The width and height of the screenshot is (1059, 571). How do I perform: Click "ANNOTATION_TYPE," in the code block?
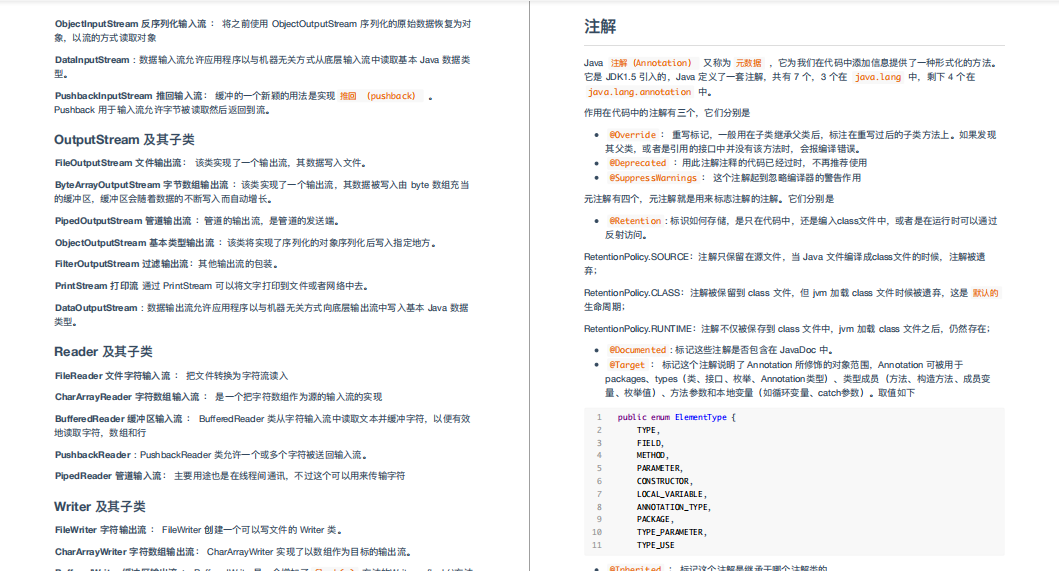[x=673, y=507]
